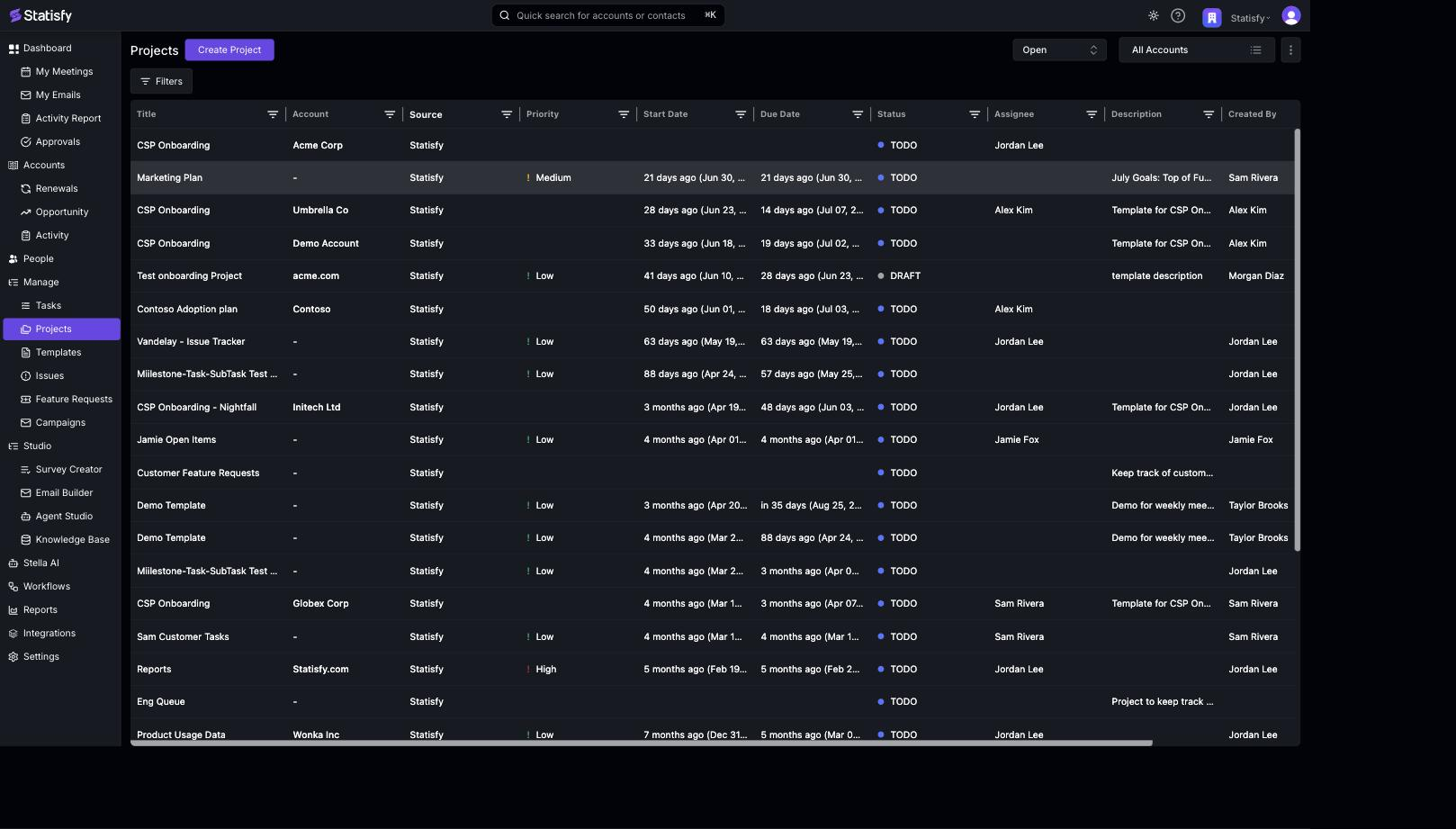Click the Jamie Fox assignee cell

[x=1017, y=439]
